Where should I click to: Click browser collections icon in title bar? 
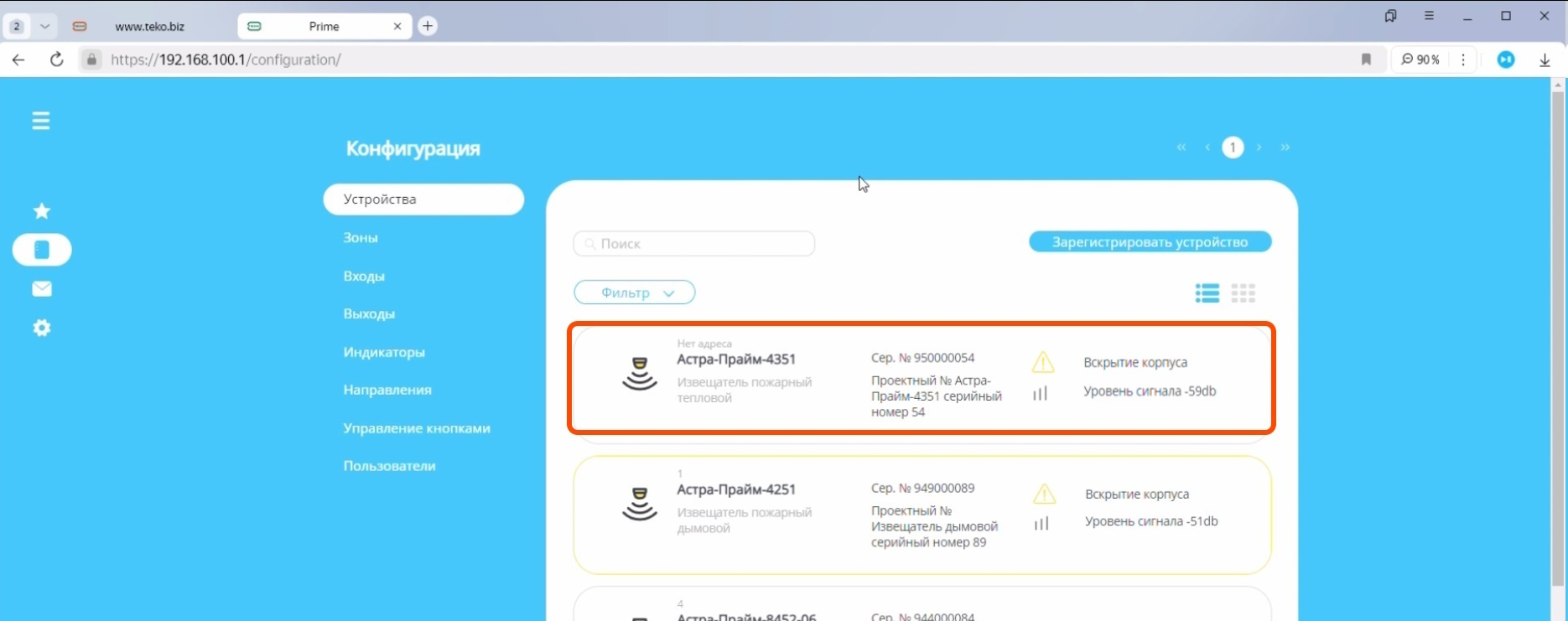(x=1391, y=16)
